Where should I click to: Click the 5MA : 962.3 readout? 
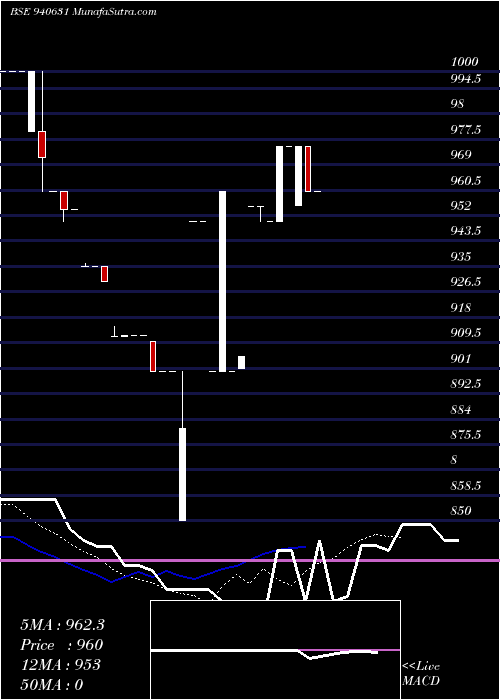point(62,625)
